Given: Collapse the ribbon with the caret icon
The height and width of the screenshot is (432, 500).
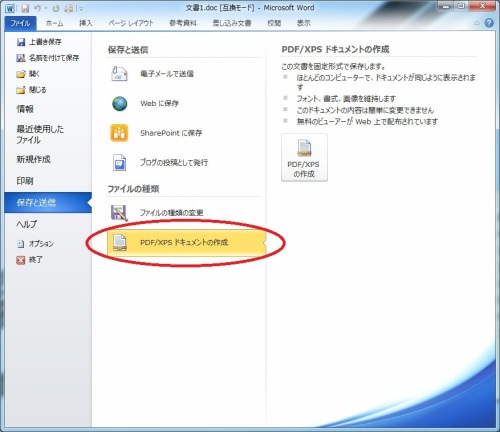Looking at the screenshot, I should [477, 23].
